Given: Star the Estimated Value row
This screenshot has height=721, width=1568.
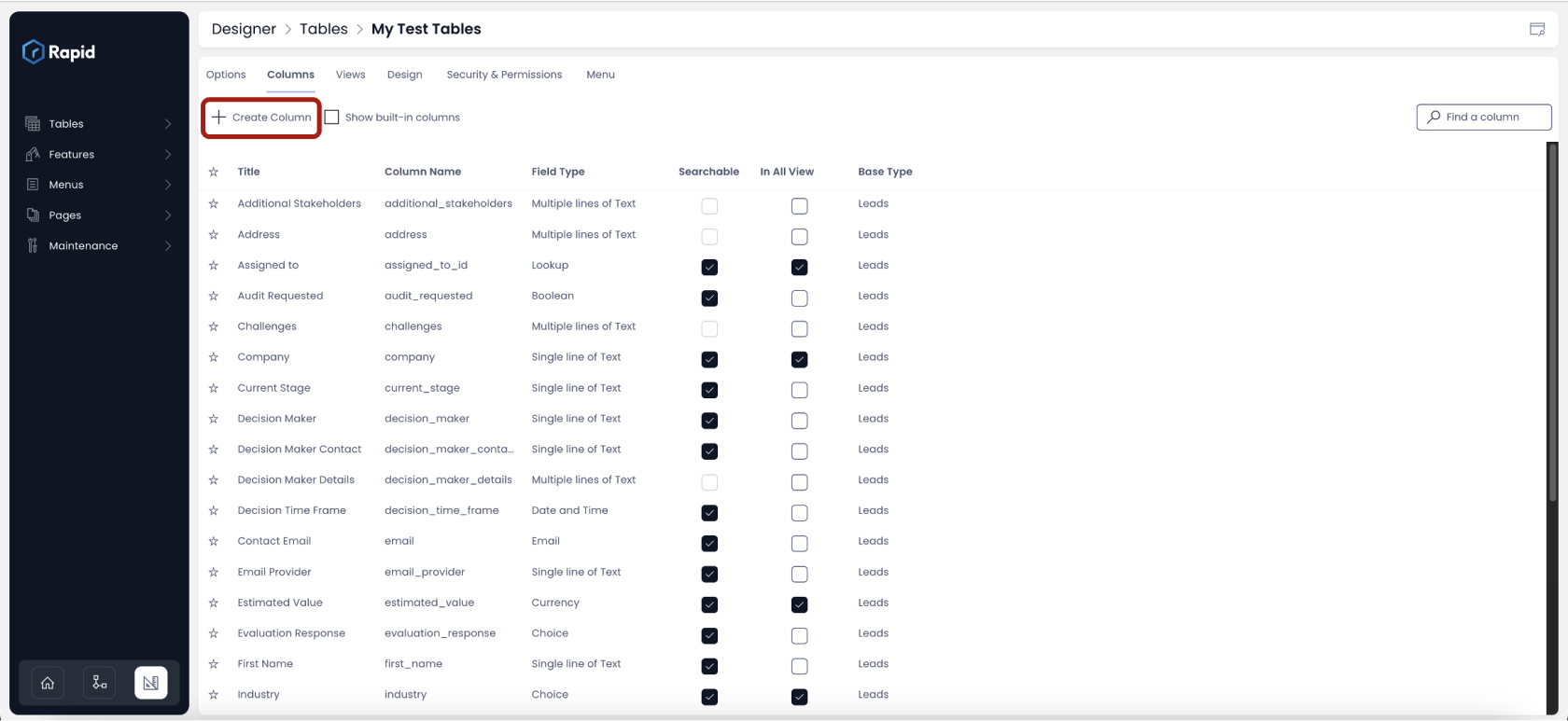Looking at the screenshot, I should pos(214,603).
